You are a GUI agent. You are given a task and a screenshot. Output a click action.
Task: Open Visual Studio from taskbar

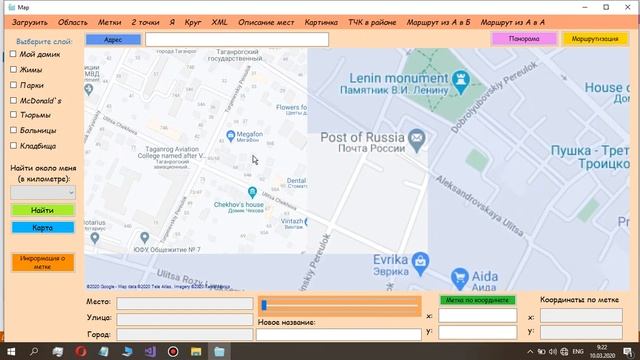(x=150, y=351)
